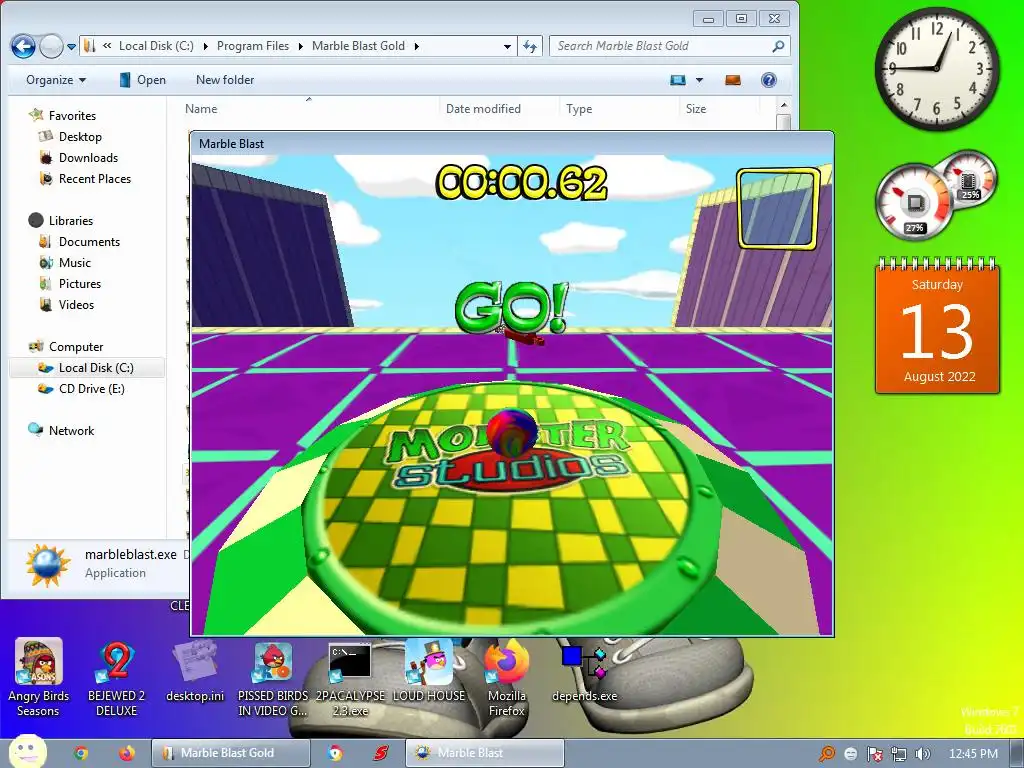
Task: Click the marbleblast.exe icon in details pane
Action: pyautogui.click(x=48, y=565)
